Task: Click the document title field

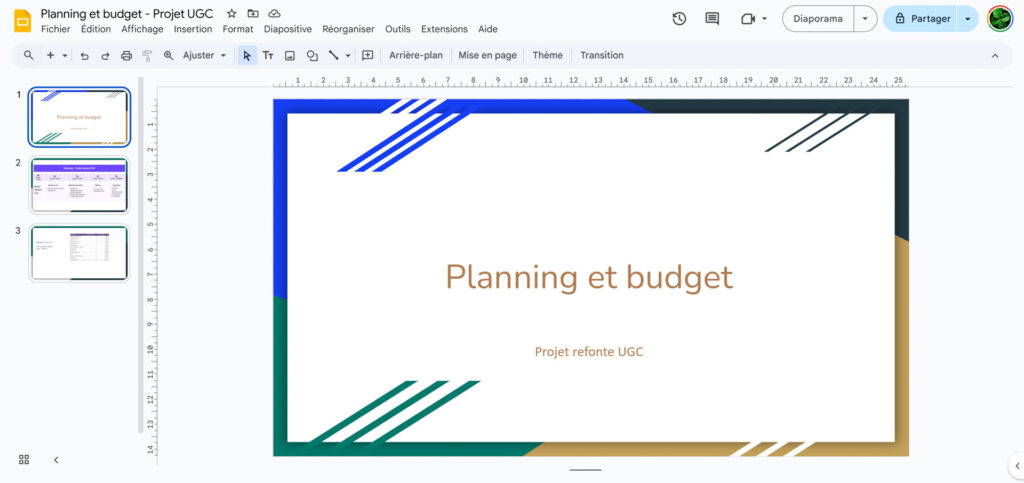Action: coord(127,14)
